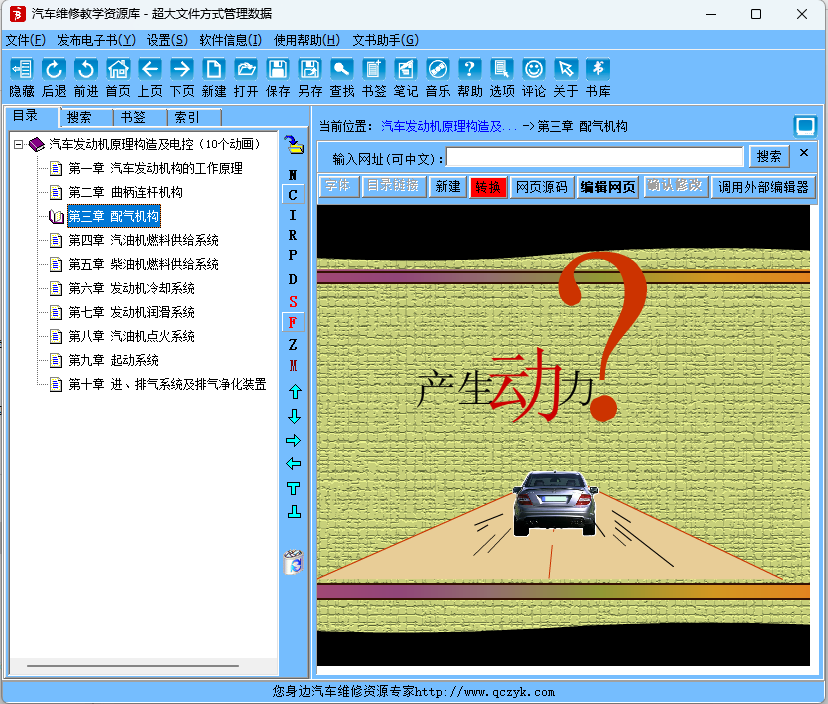Click the folder edit icon above N
This screenshot has width=828, height=704.
[x=294, y=145]
